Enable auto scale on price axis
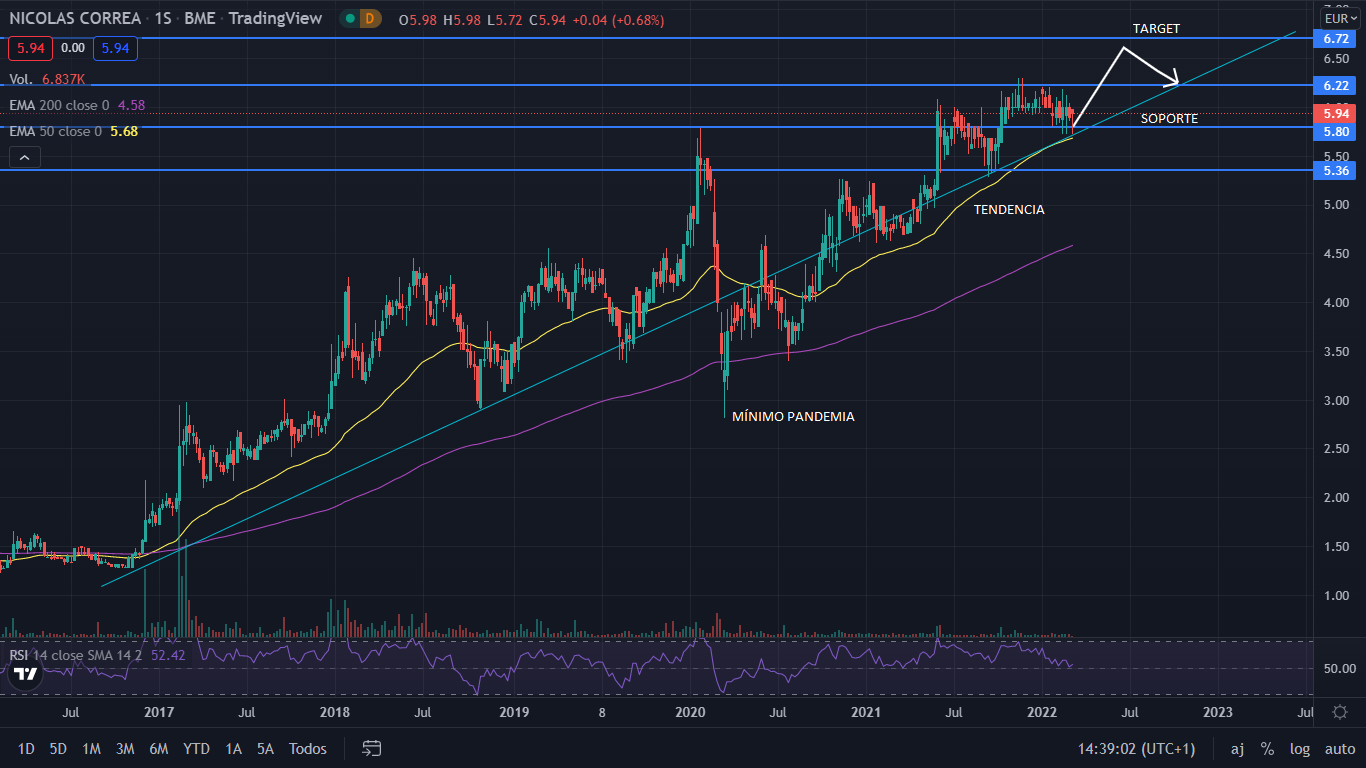Viewport: 1366px width, 768px height. point(1339,748)
